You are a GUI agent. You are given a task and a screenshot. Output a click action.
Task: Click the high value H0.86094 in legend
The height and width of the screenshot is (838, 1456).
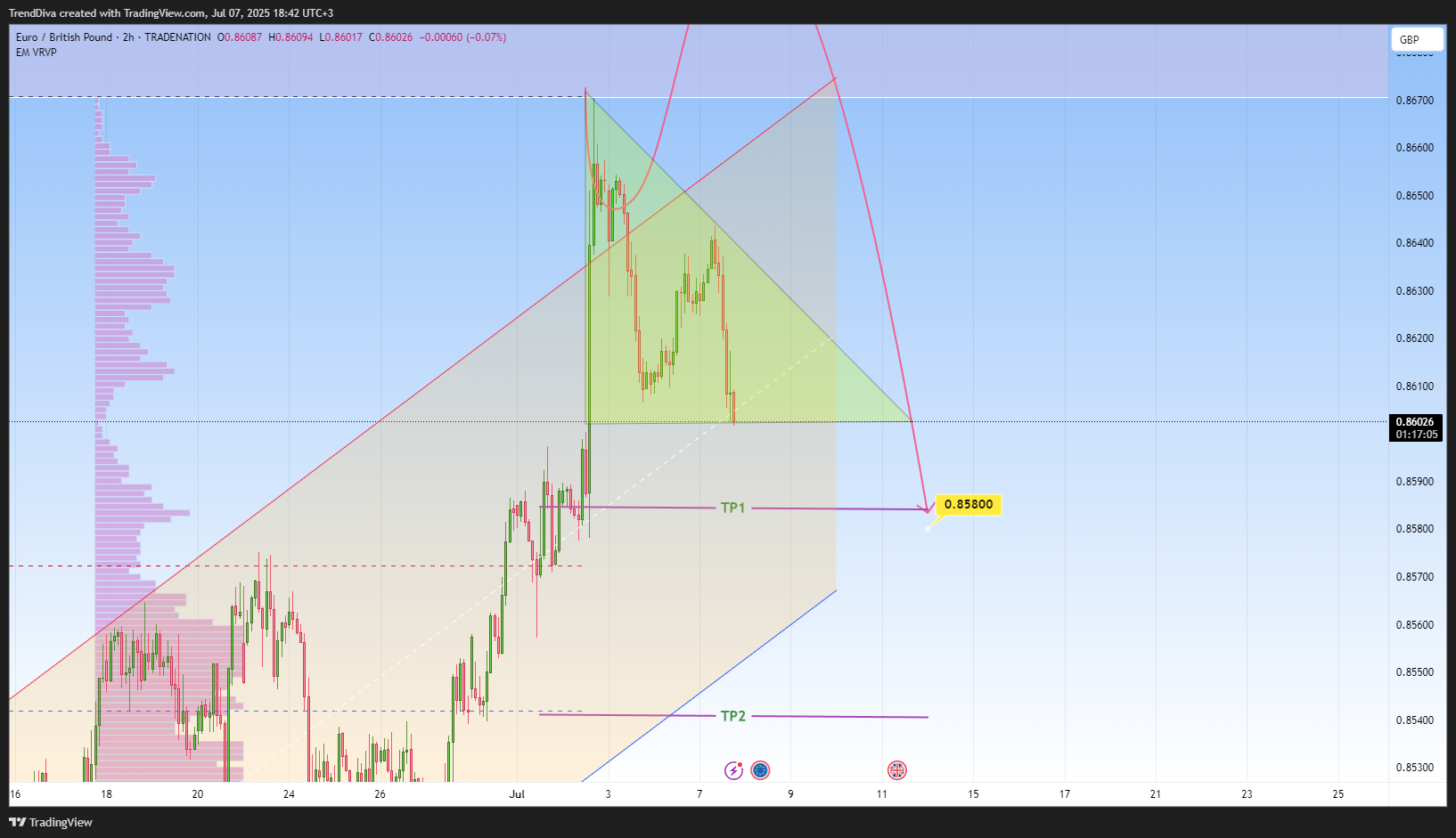point(291,37)
